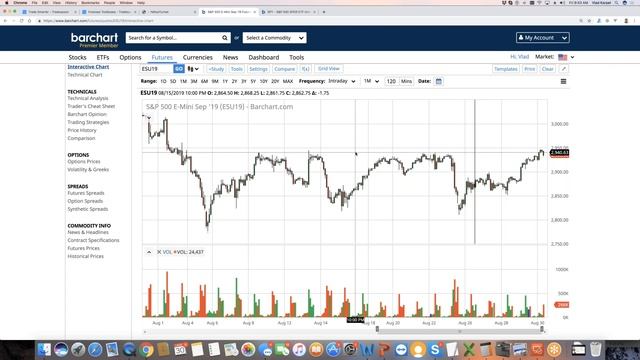Click the ESU19 symbol input field
The height and width of the screenshot is (360, 640).
(x=156, y=69)
